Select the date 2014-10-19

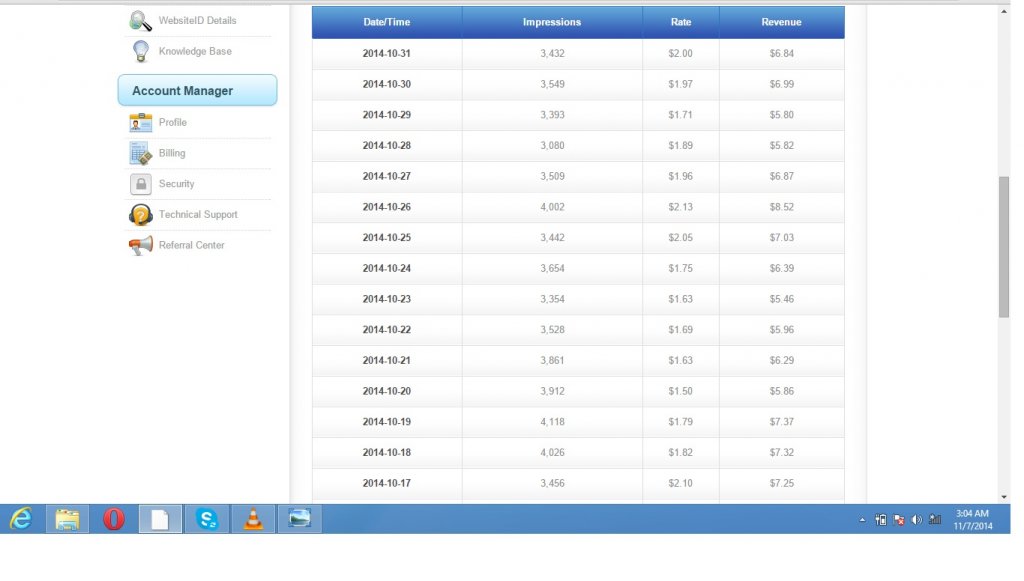pyautogui.click(x=387, y=422)
